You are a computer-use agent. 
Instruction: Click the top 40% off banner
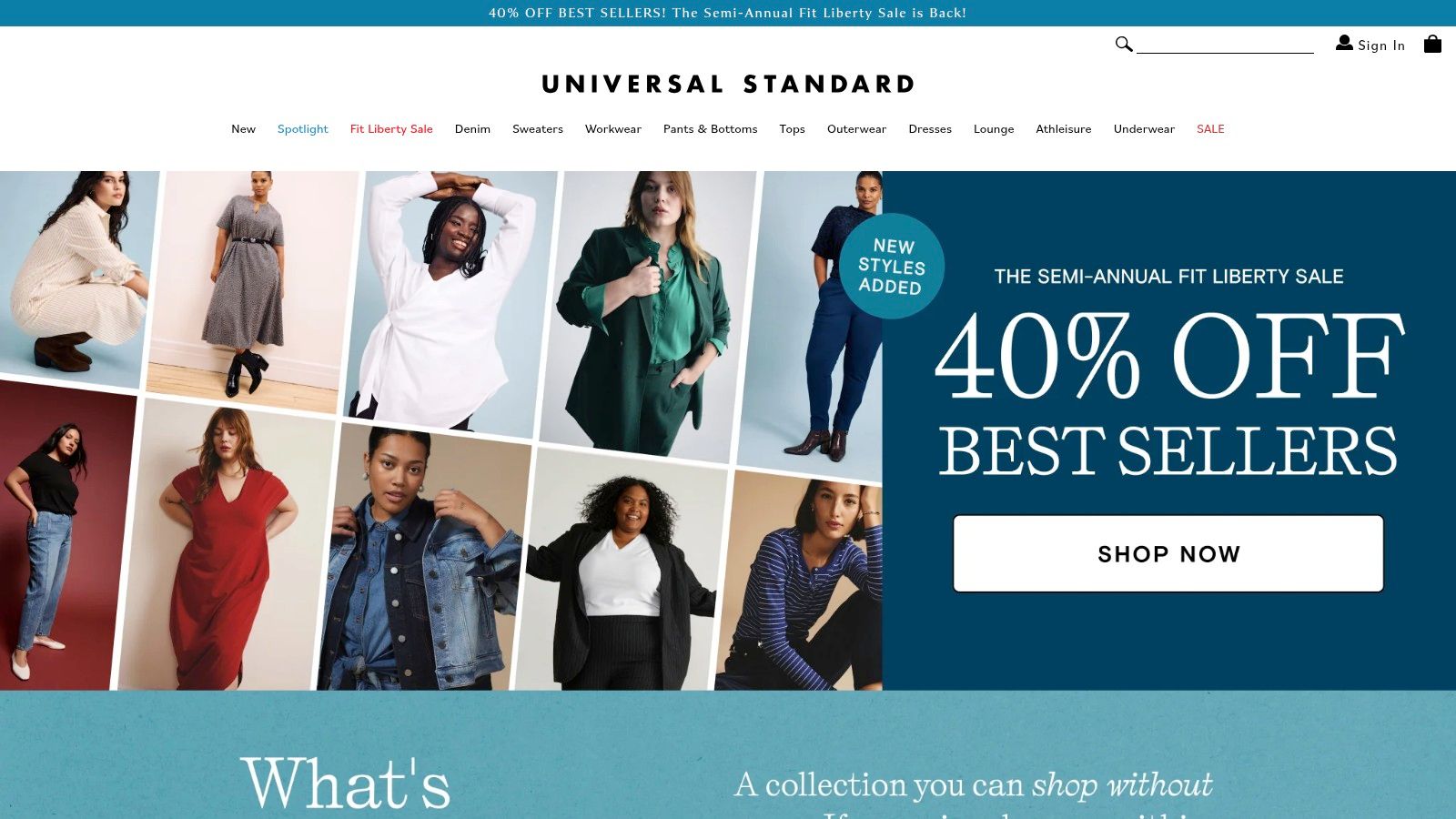[x=728, y=13]
